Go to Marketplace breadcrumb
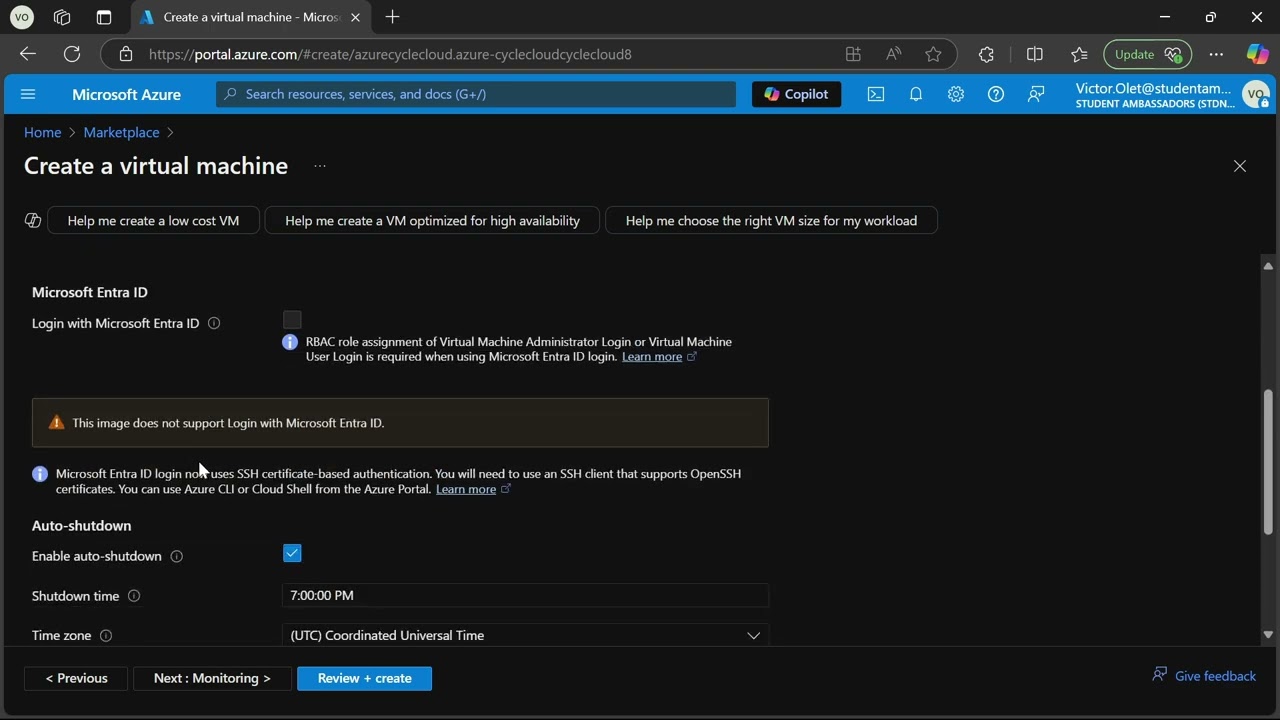 point(121,132)
